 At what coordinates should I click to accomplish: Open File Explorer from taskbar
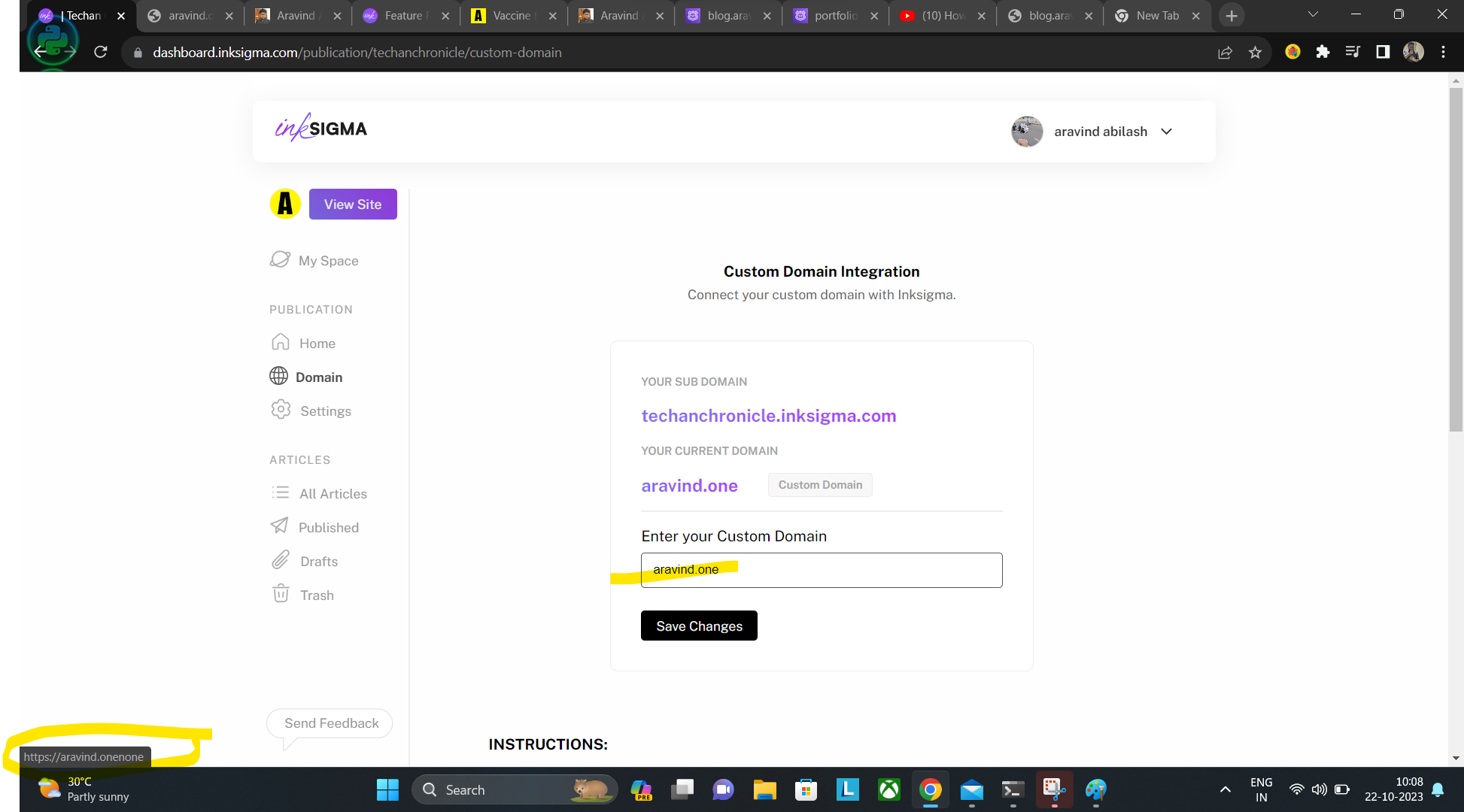click(764, 789)
